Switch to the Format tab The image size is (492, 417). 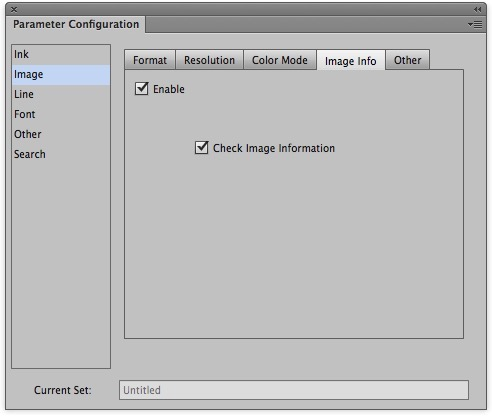[x=150, y=60]
